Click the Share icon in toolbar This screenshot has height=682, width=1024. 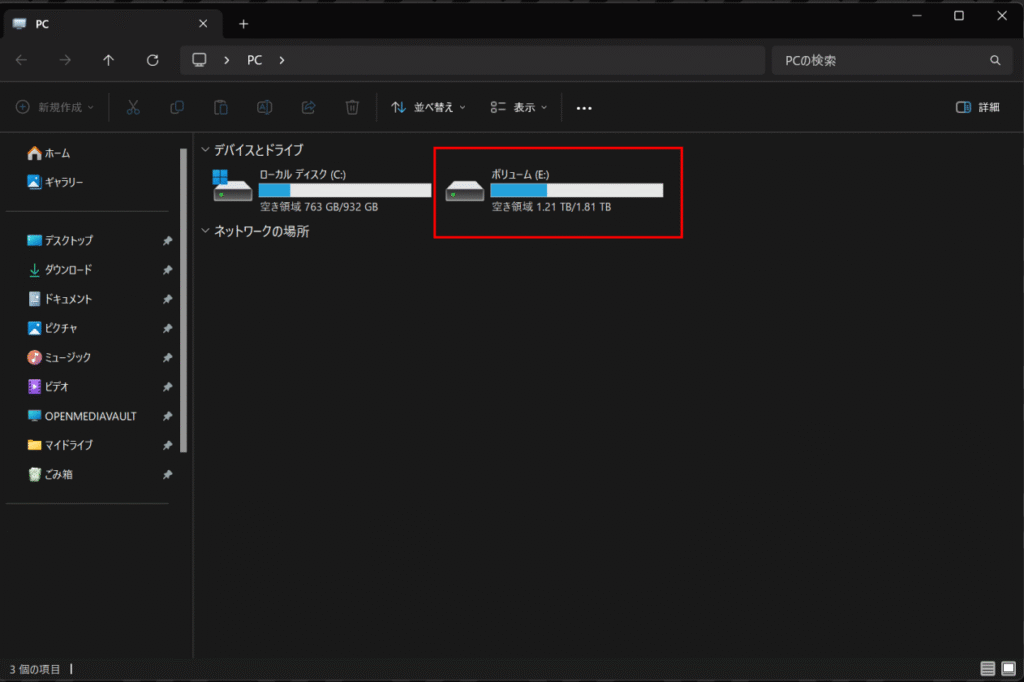coord(309,107)
